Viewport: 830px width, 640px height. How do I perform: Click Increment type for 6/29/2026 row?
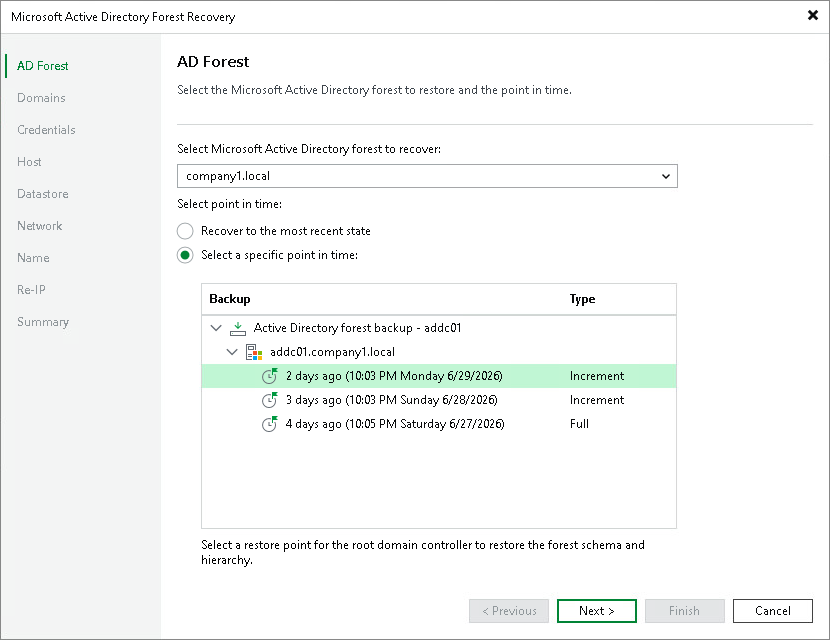pyautogui.click(x=597, y=376)
